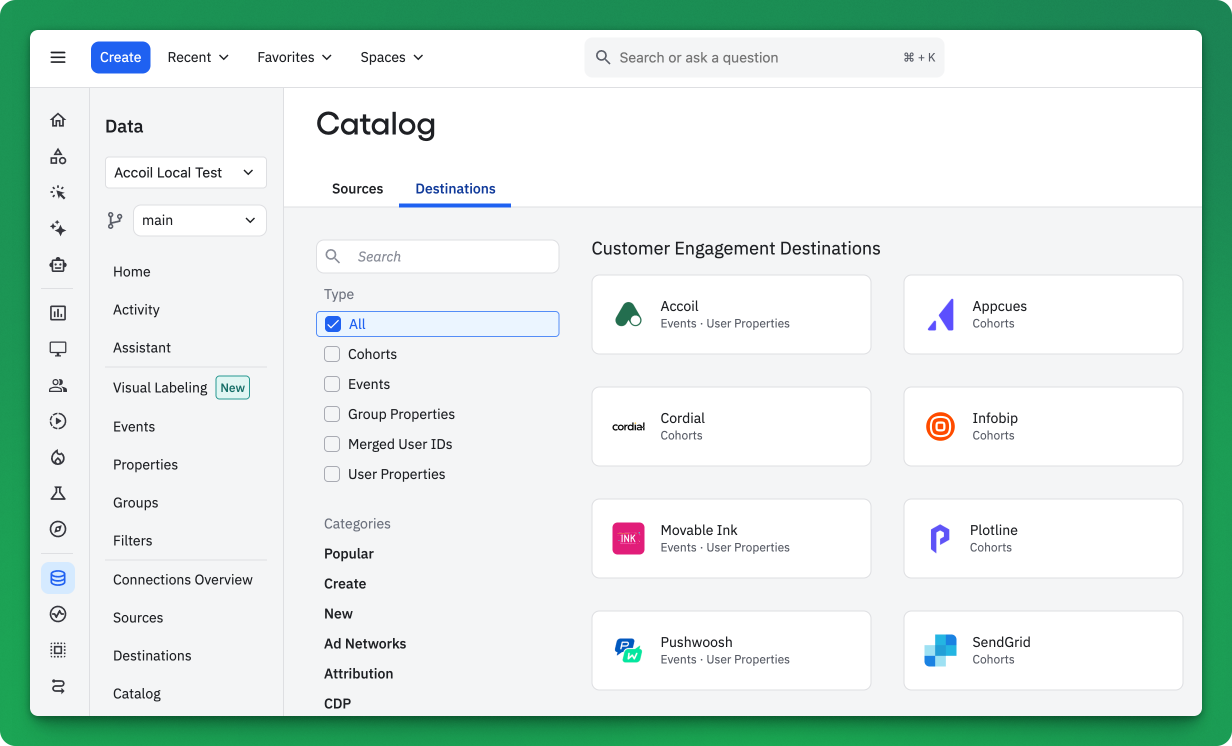Click the robot assistant icon
The image size is (1232, 746).
(x=58, y=265)
